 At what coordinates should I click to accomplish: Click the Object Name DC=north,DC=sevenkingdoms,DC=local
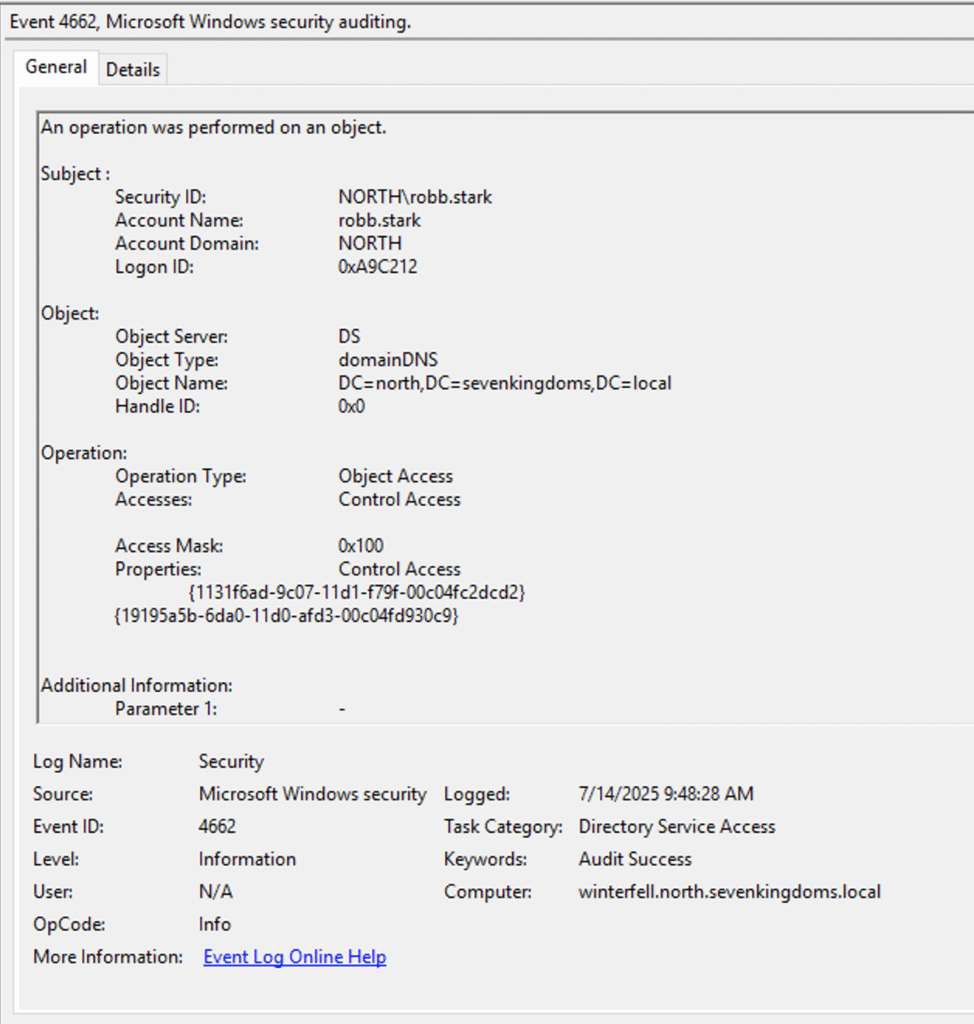(504, 383)
